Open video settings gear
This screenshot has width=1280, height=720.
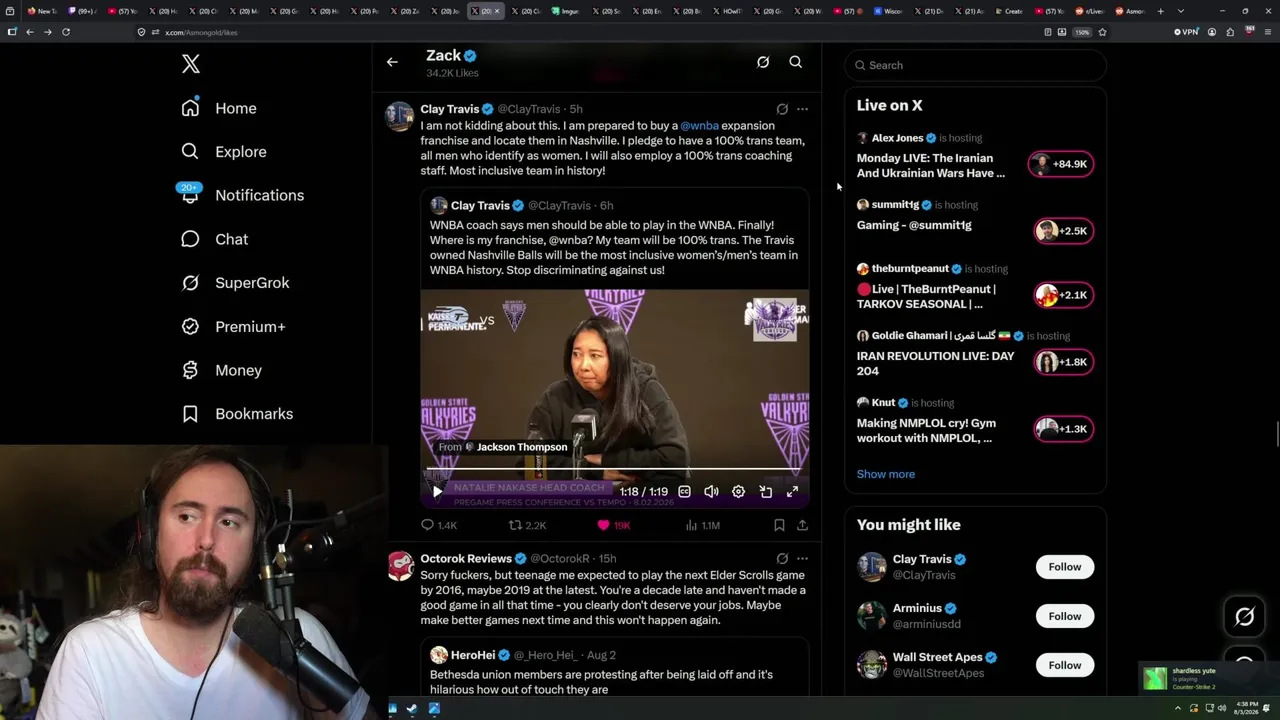point(738,492)
